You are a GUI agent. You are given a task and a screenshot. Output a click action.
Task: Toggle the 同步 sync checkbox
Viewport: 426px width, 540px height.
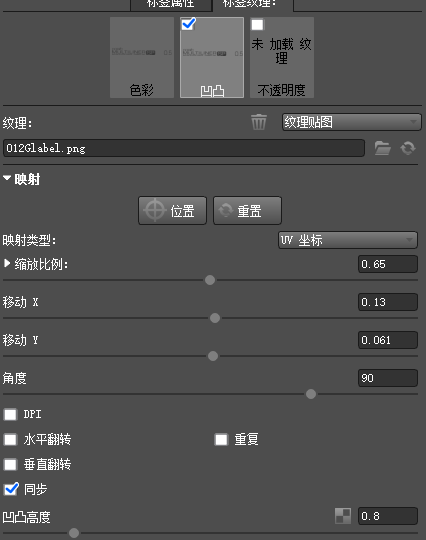[11, 489]
